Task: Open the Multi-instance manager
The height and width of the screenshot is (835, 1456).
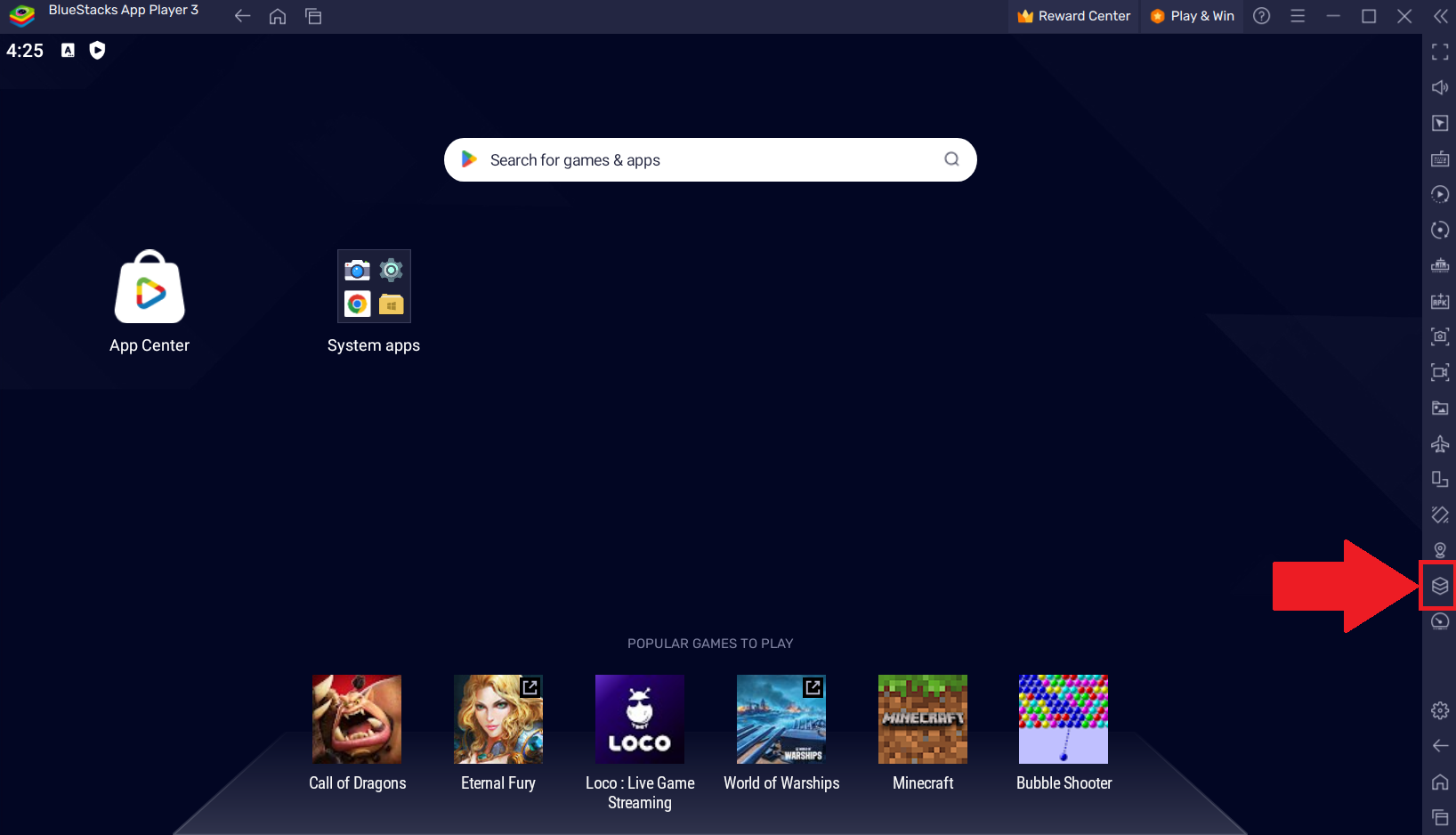Action: 1440,585
